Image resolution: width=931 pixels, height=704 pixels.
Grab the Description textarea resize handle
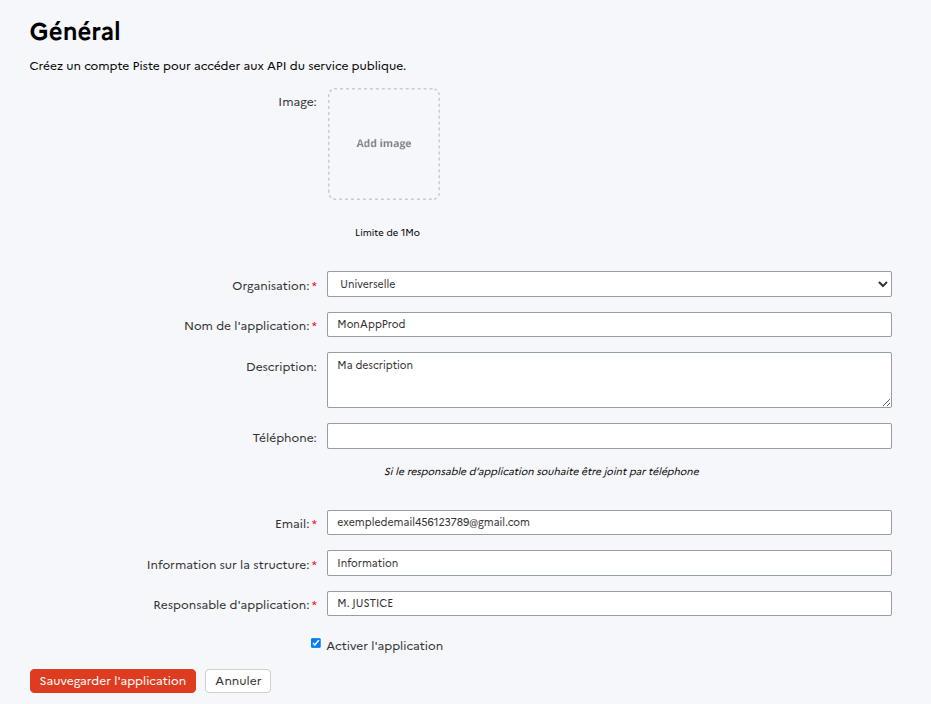(x=886, y=402)
